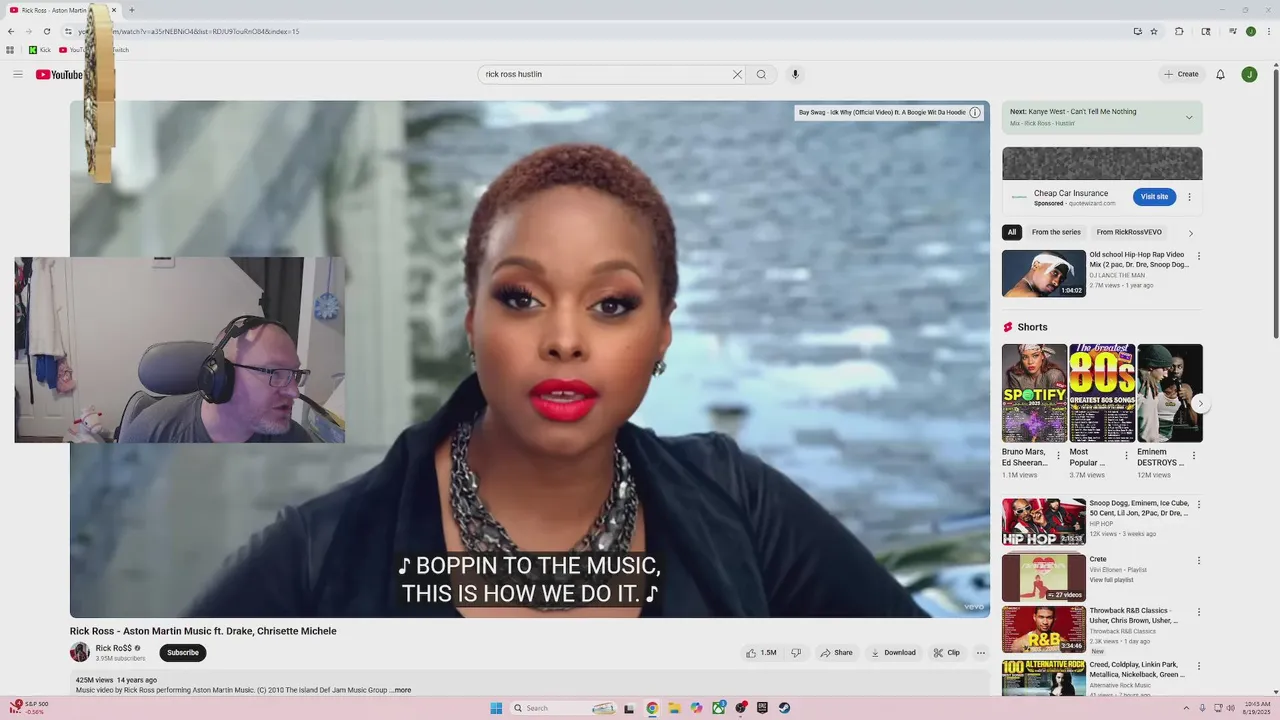Open the S&P 500 taskbar widget

[x=28, y=708]
